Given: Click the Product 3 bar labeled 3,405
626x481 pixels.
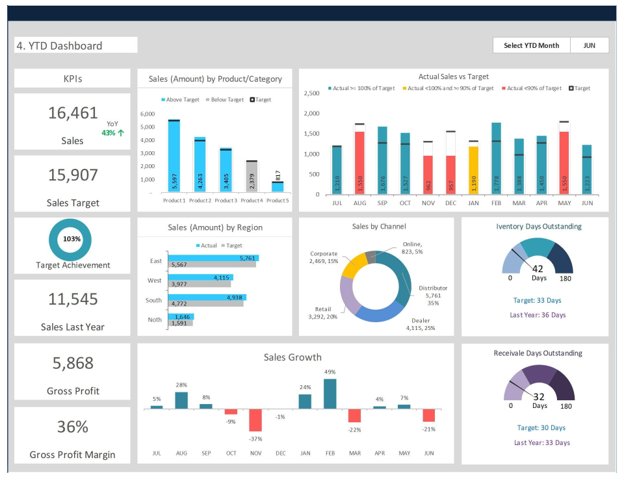Looking at the screenshot, I should pyautogui.click(x=226, y=171).
